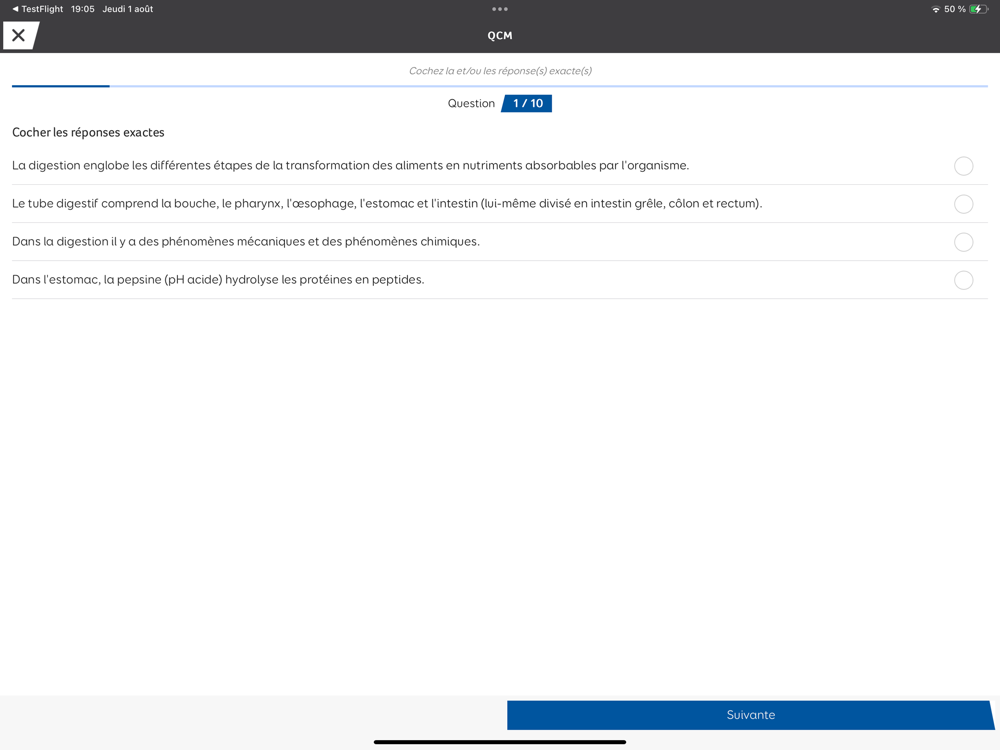
Task: Tap the quiz progress bar
Action: [x=500, y=85]
